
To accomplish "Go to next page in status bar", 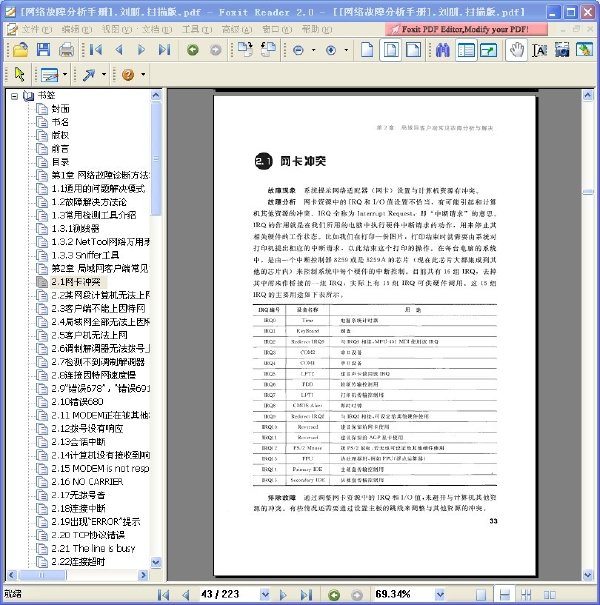I will (283, 595).
